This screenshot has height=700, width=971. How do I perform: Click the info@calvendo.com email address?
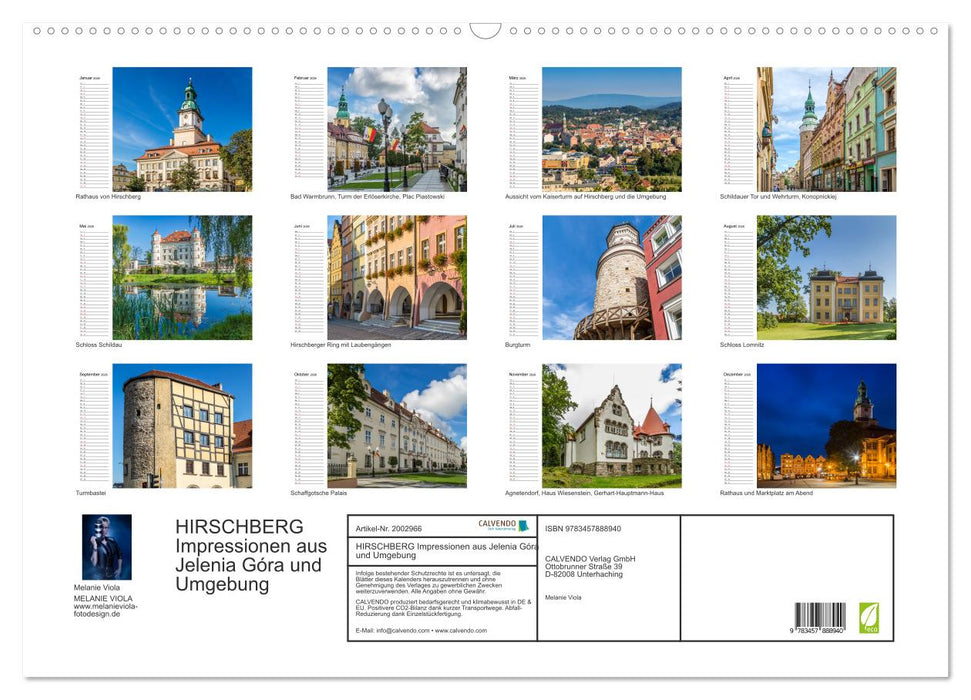click(399, 630)
